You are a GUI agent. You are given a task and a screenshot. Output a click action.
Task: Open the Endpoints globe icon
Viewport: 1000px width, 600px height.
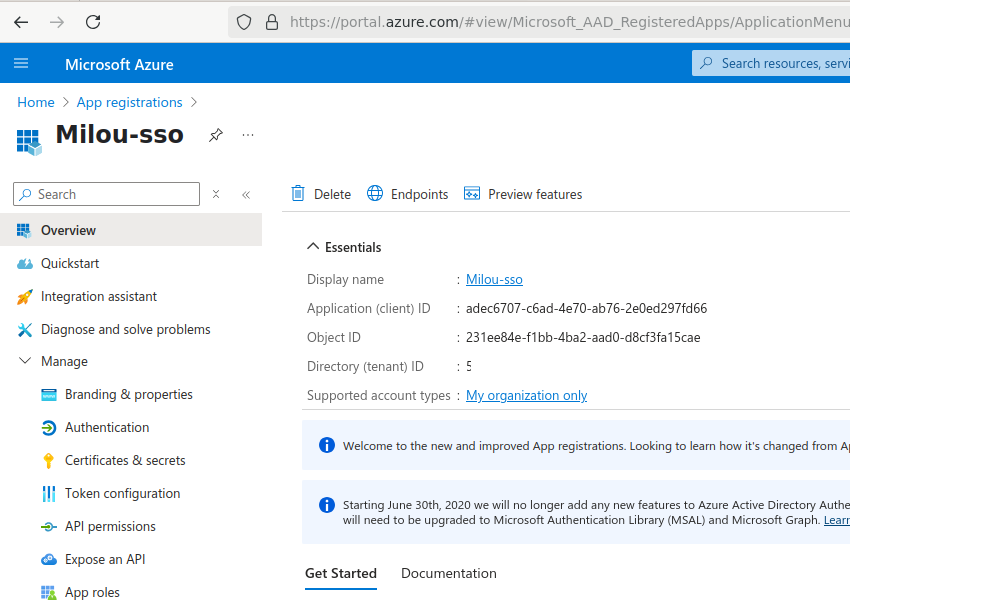click(x=375, y=193)
